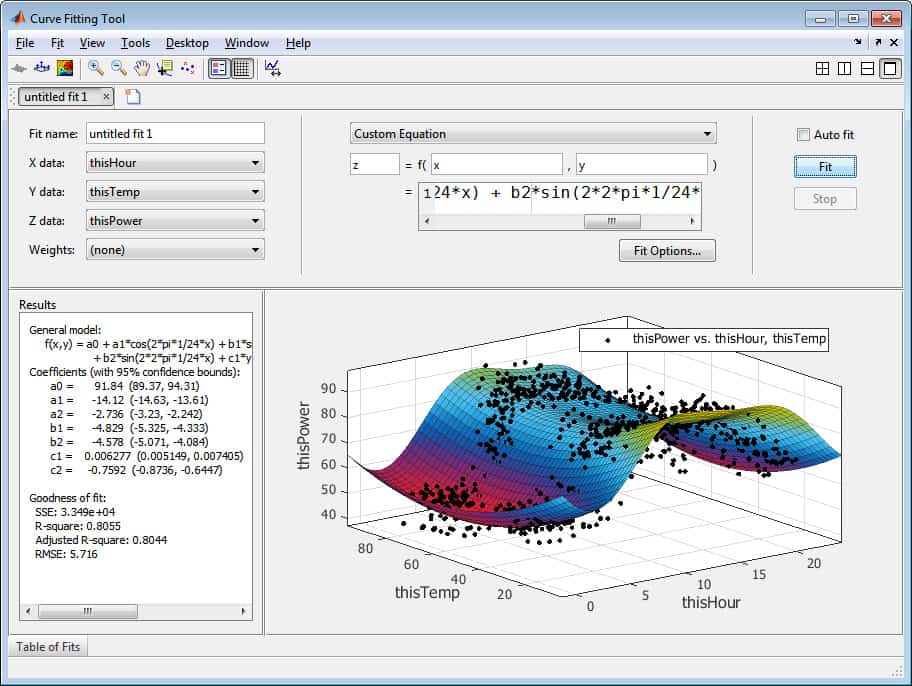Viewport: 912px width, 686px height.
Task: Click the Adjust Axes Limits icon
Action: click(x=272, y=68)
